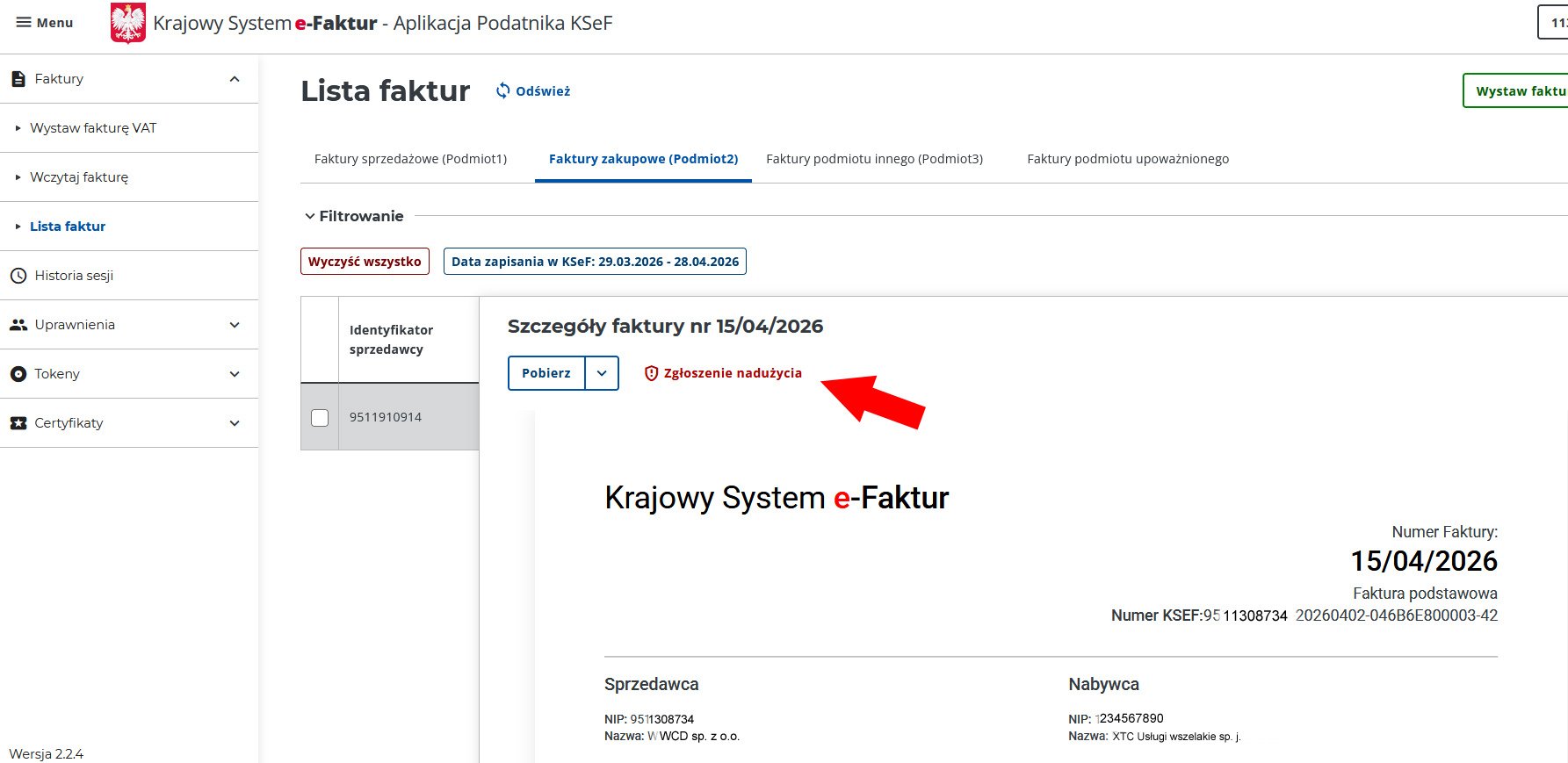The height and width of the screenshot is (763, 1568).
Task: Open Historia sesji via clock icon
Action: click(x=18, y=276)
